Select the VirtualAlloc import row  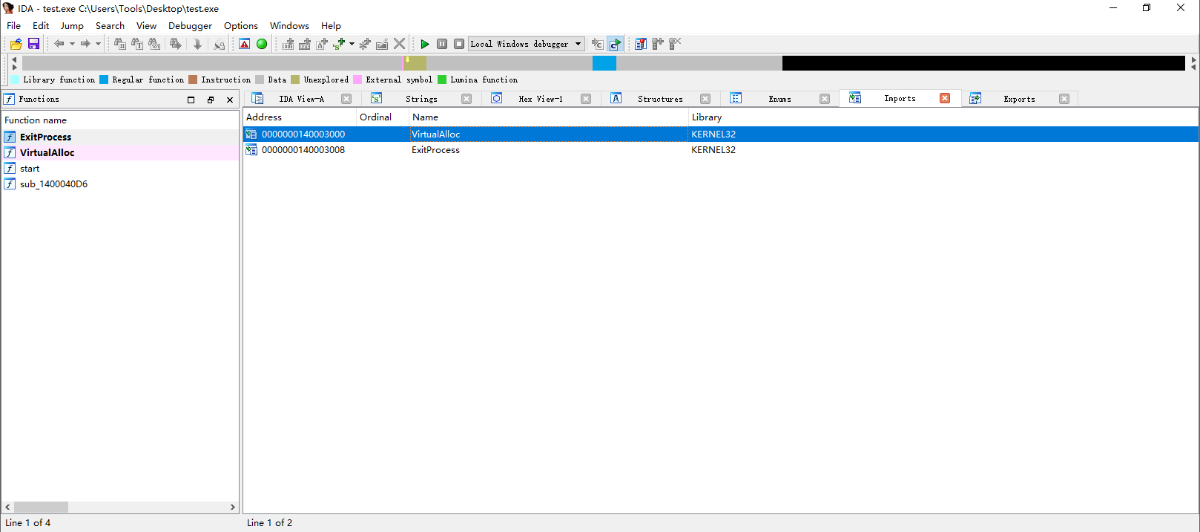720,134
